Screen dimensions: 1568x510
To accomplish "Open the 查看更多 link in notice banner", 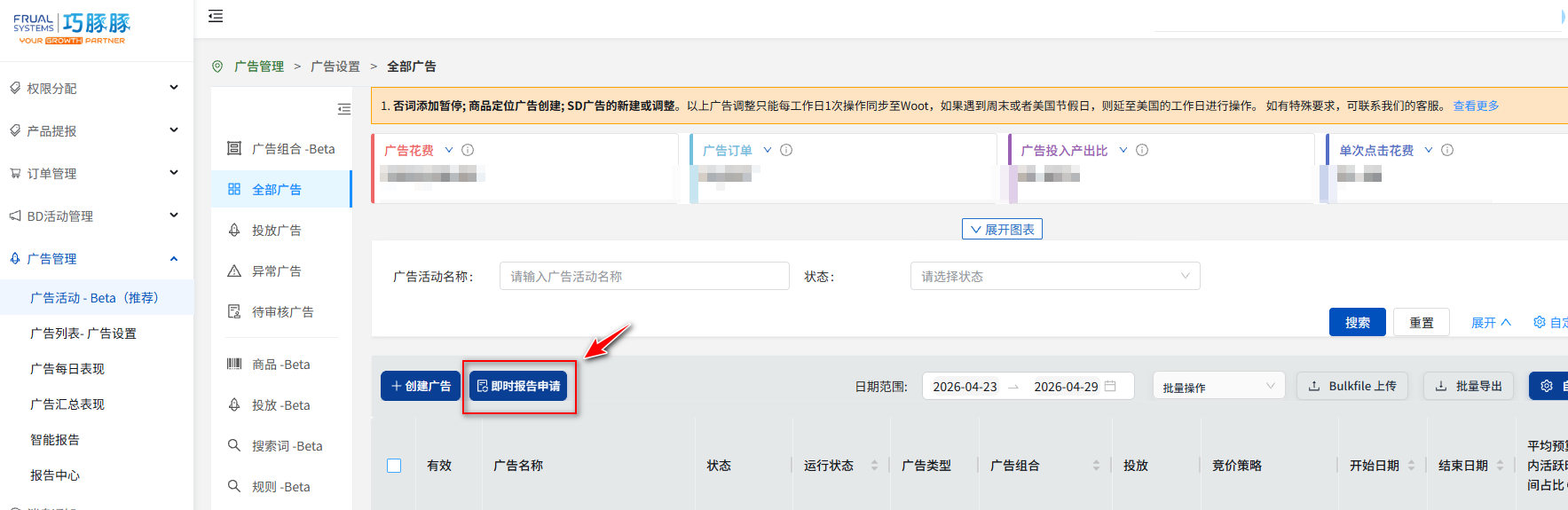I will [1476, 106].
